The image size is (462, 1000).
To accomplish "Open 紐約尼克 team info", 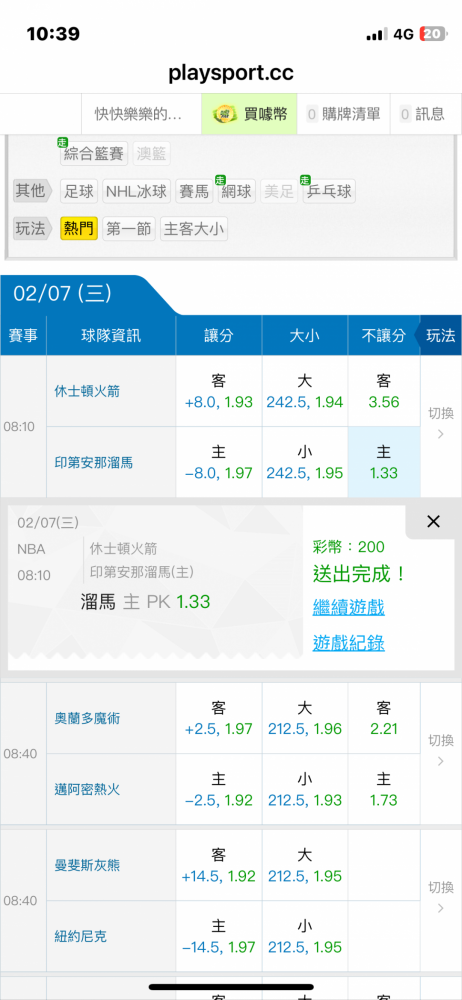I will pos(81,936).
